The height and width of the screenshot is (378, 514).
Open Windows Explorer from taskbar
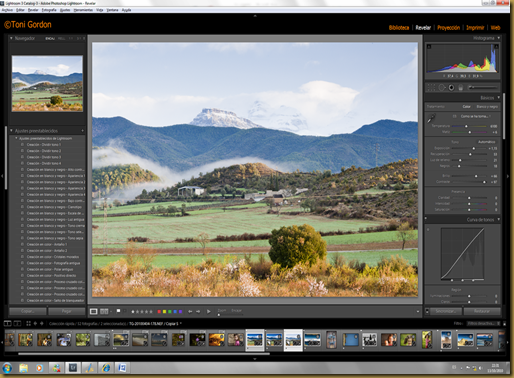point(23,368)
